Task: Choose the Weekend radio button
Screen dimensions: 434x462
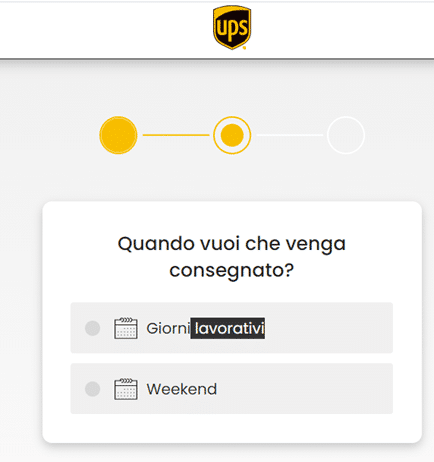Action: coord(92,389)
